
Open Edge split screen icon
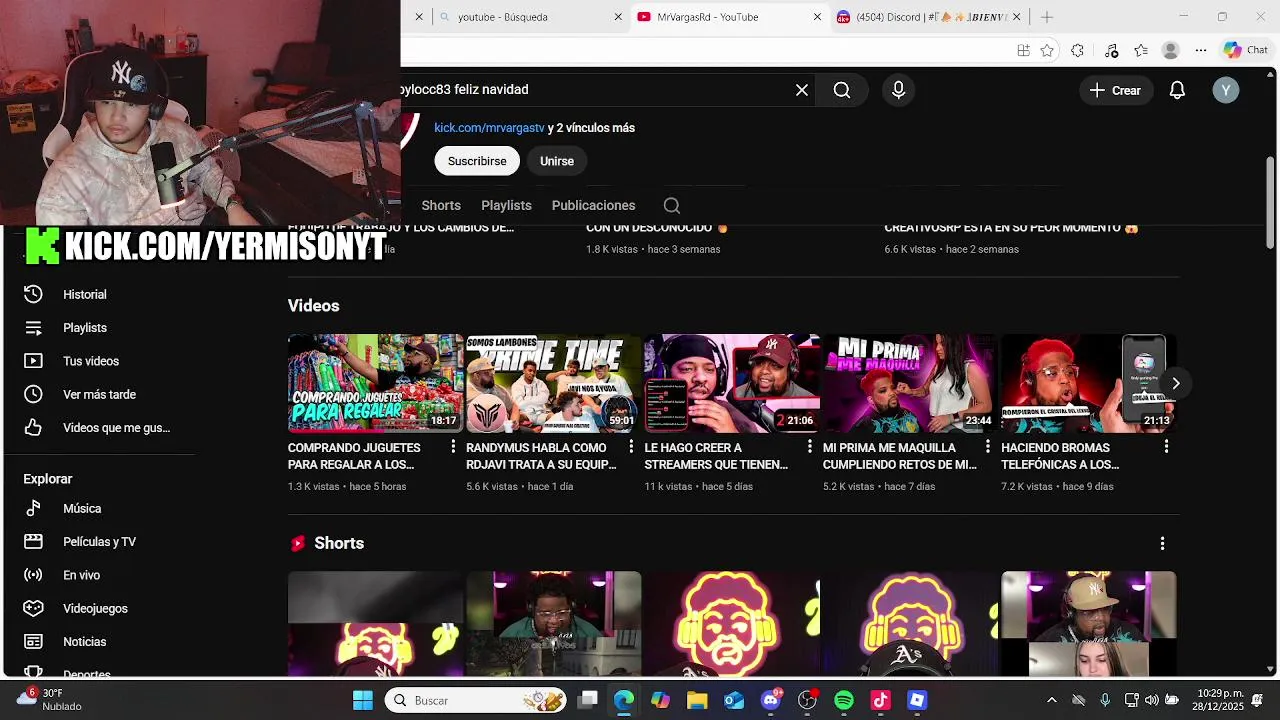click(1023, 50)
